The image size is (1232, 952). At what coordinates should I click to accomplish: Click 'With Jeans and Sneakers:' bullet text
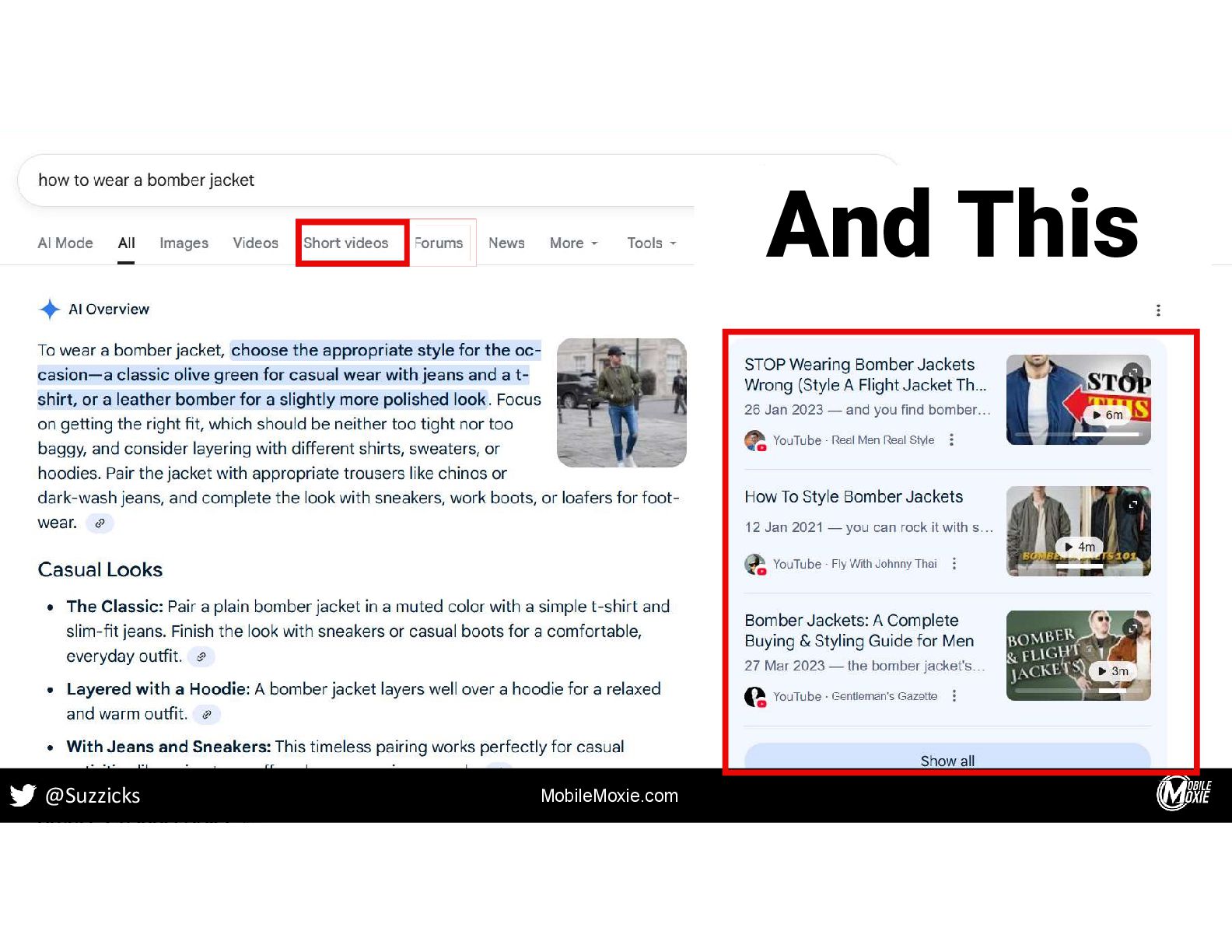169,747
